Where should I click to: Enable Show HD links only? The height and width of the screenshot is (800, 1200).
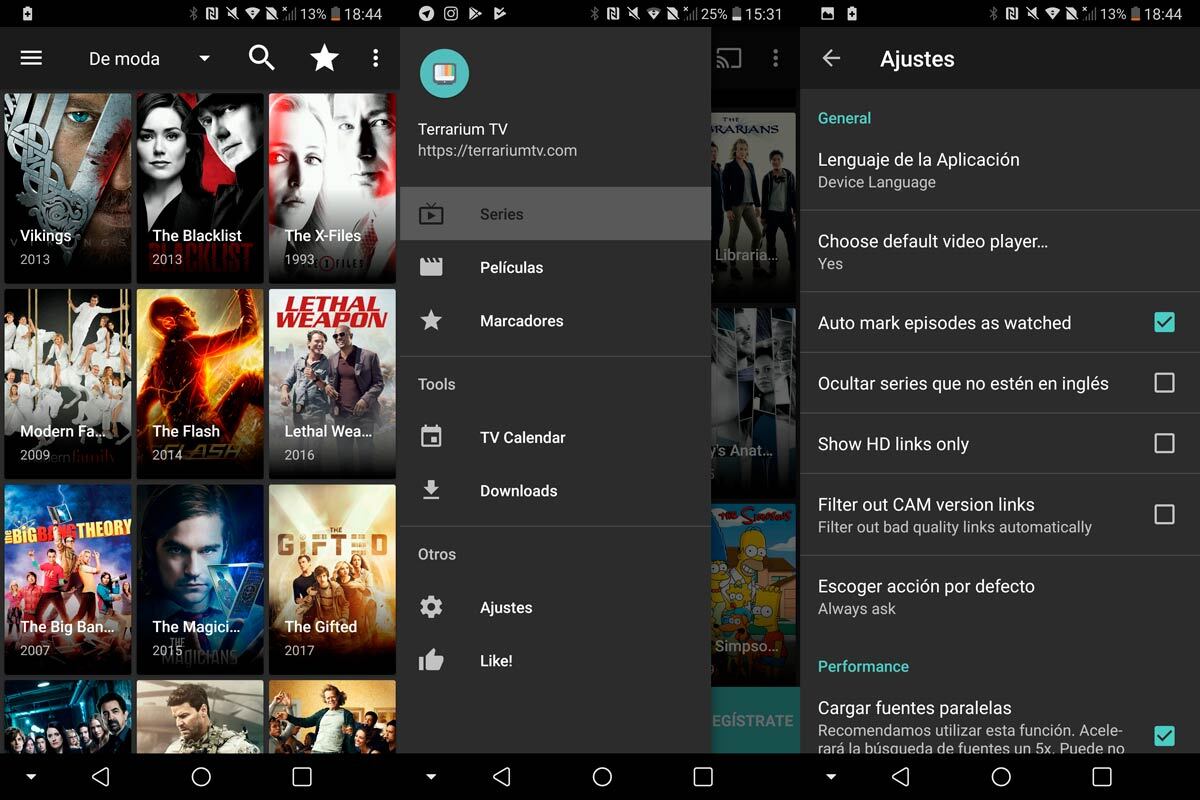point(1164,443)
